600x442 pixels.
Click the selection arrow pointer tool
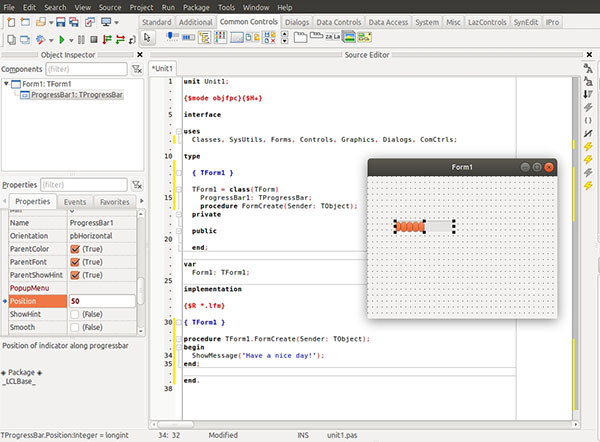pyautogui.click(x=147, y=38)
